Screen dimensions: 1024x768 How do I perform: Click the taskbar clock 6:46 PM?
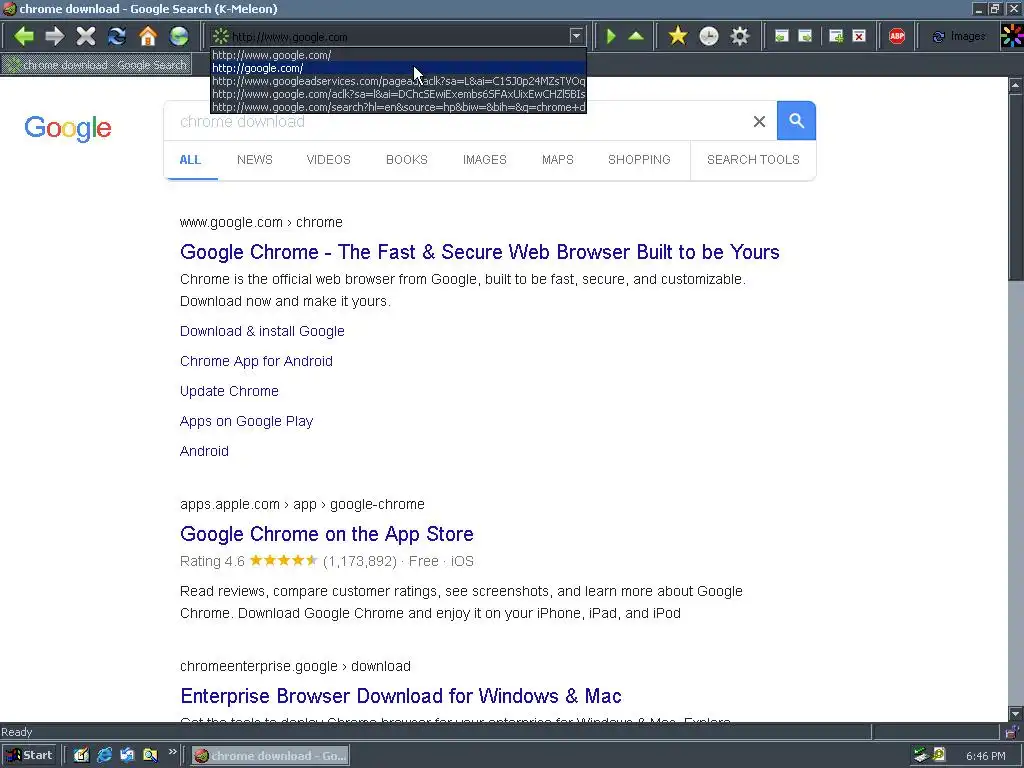pos(985,756)
